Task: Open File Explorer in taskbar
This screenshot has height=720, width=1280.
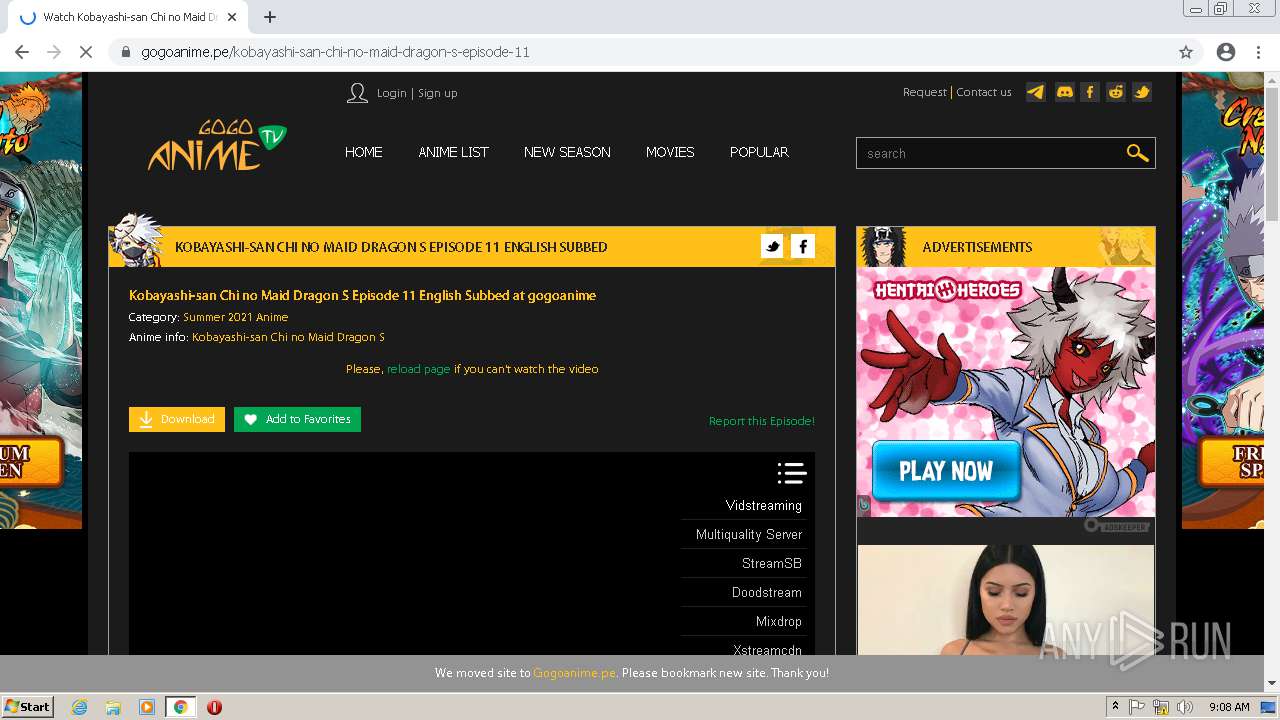Action: pyautogui.click(x=113, y=707)
